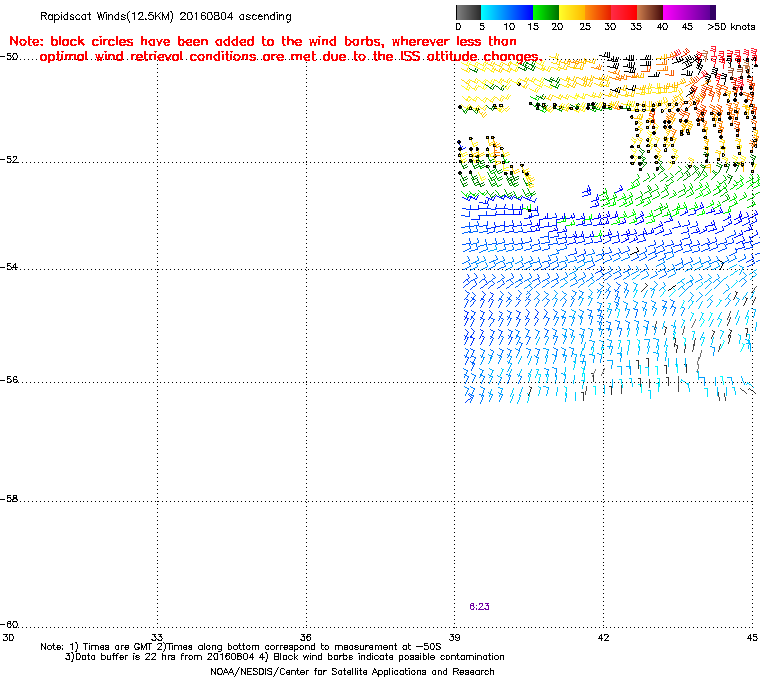Viewport: 760px width, 688px height.
Task: Click the green 15-20 knots legend segment
Action: [x=546, y=12]
